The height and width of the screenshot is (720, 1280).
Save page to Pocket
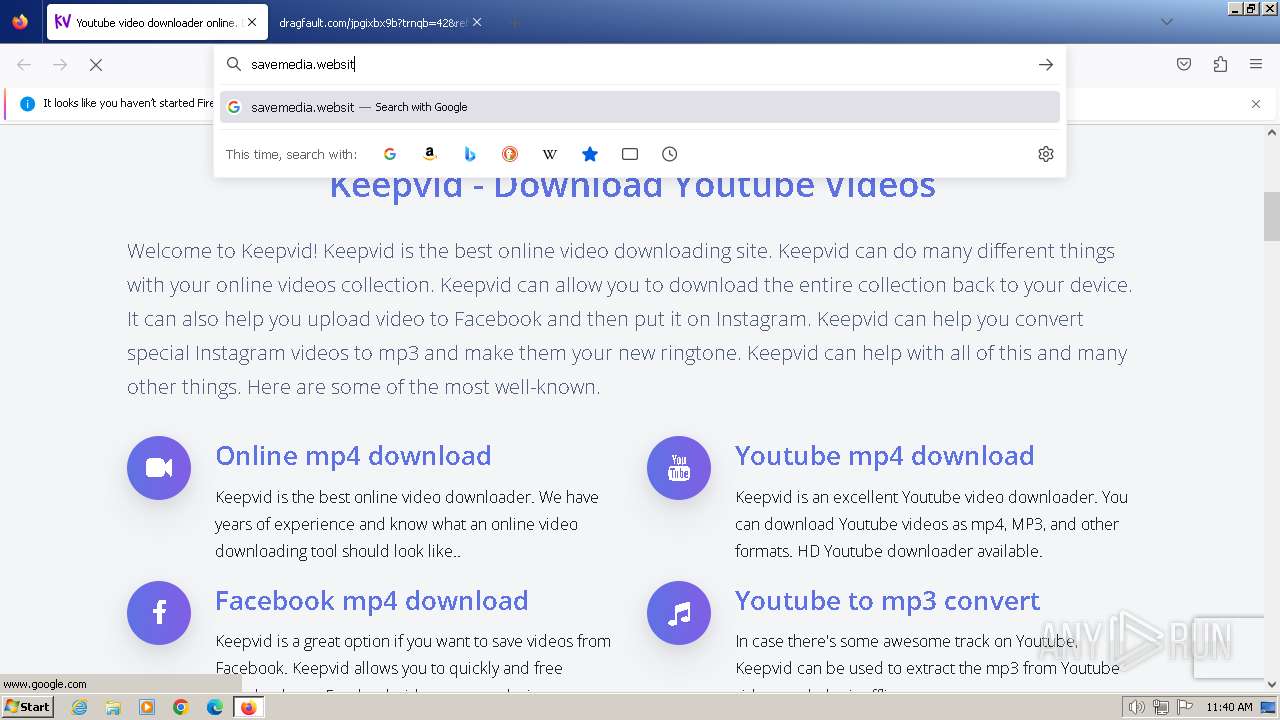[1184, 64]
